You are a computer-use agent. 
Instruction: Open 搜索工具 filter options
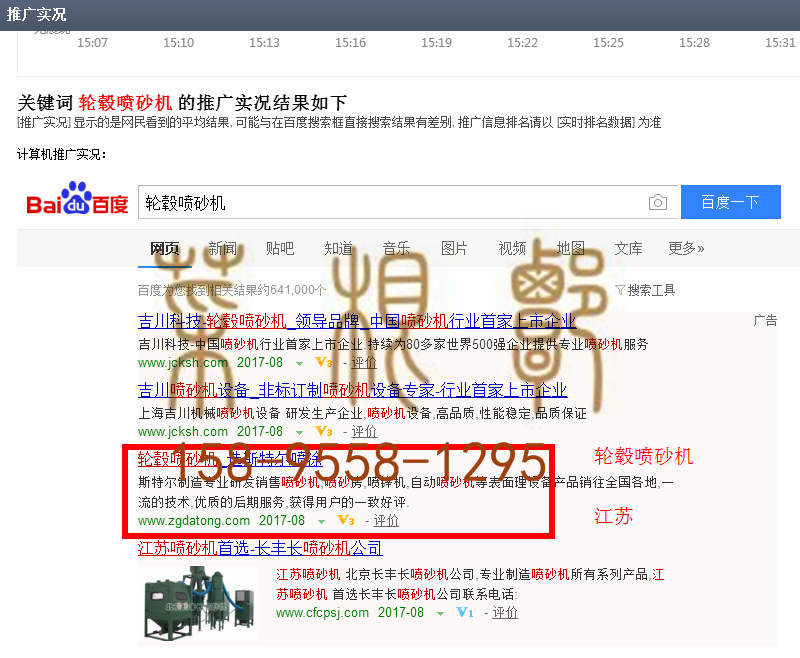pos(645,290)
